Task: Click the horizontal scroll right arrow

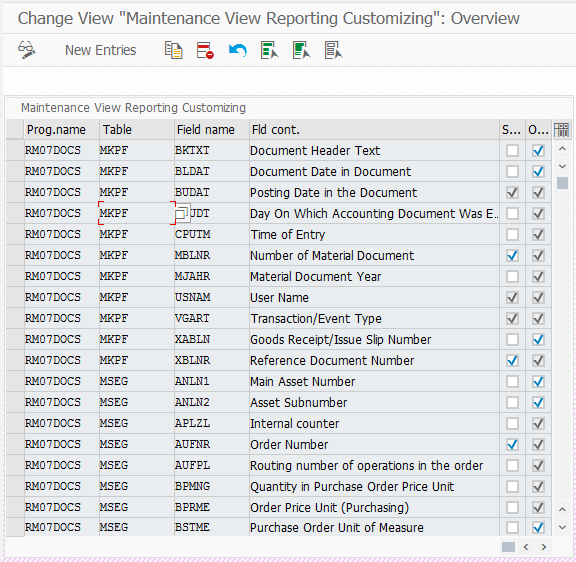Action: [544, 547]
